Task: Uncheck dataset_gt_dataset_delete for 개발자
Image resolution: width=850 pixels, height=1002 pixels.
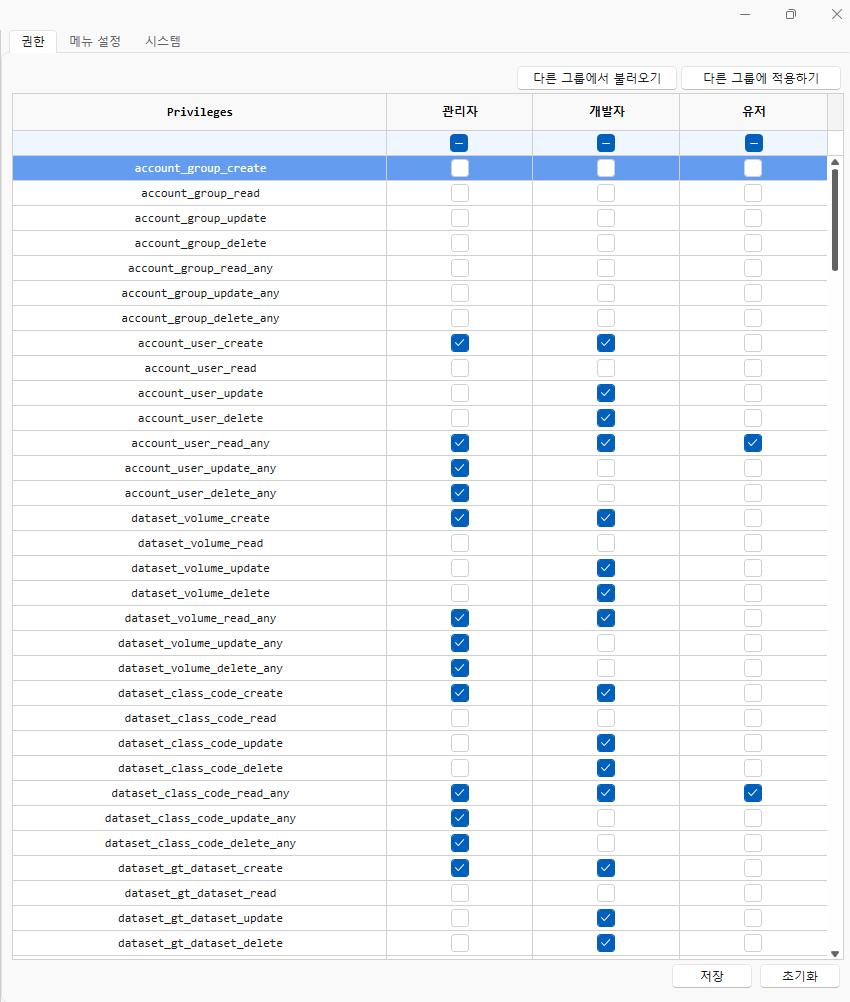Action: point(606,943)
